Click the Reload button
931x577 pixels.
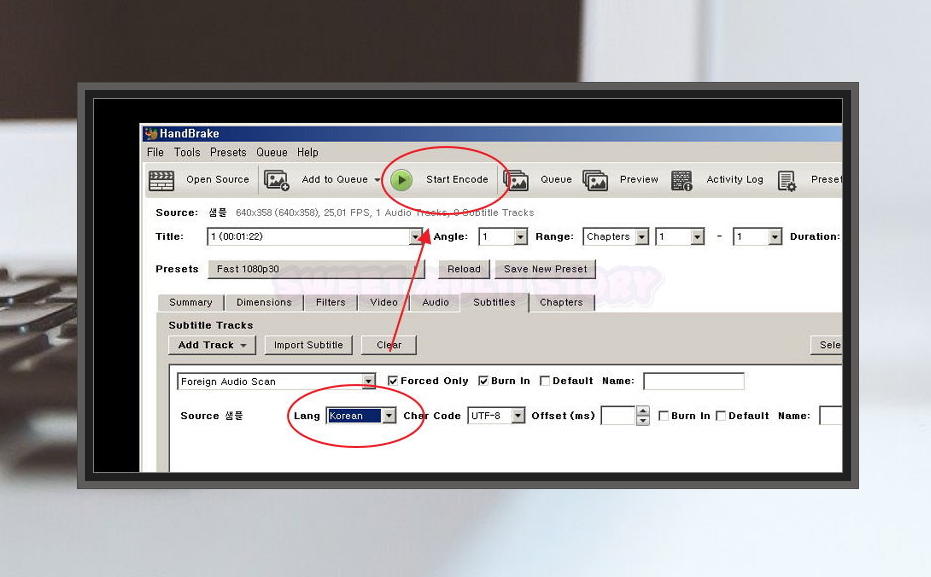464,269
